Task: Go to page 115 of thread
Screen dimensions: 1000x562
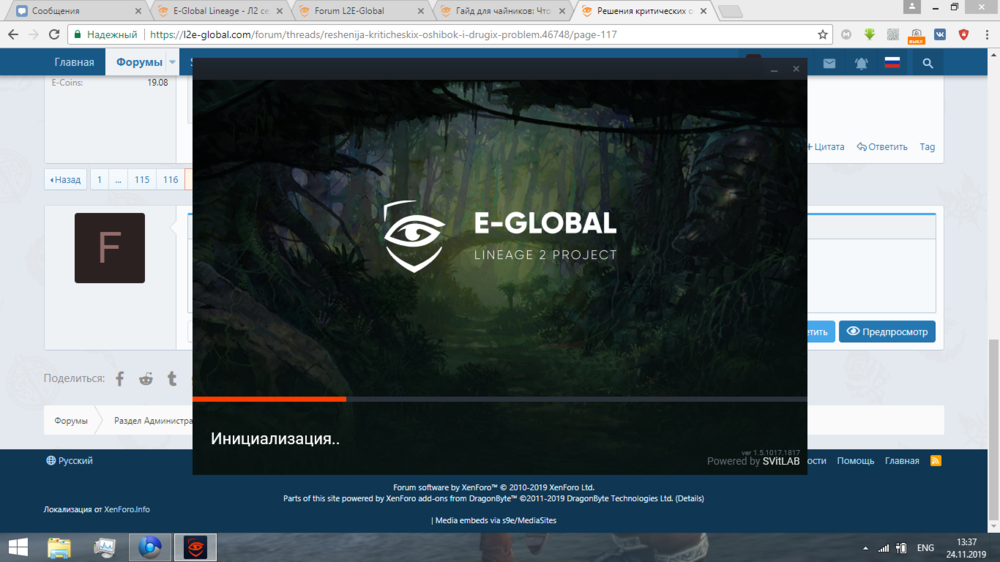Action: [142, 180]
